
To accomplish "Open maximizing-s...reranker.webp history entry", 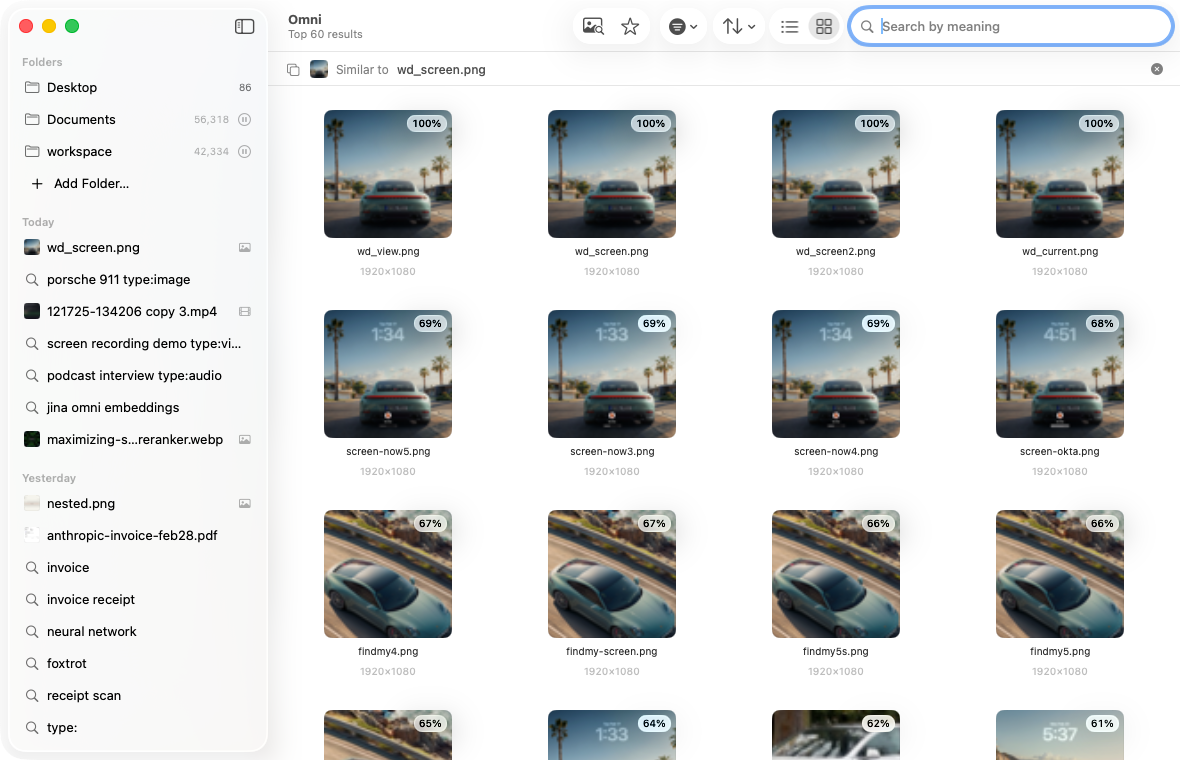I will pyautogui.click(x=138, y=439).
